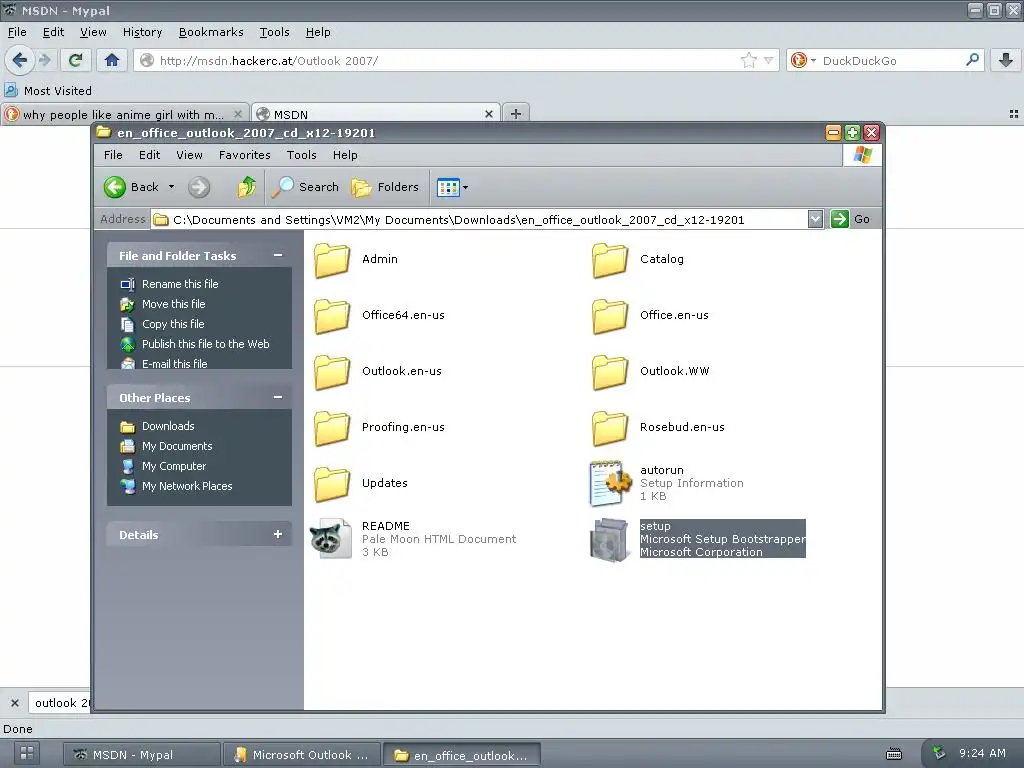1024x768 pixels.
Task: Select the Office.en-us folder icon
Action: pos(610,316)
